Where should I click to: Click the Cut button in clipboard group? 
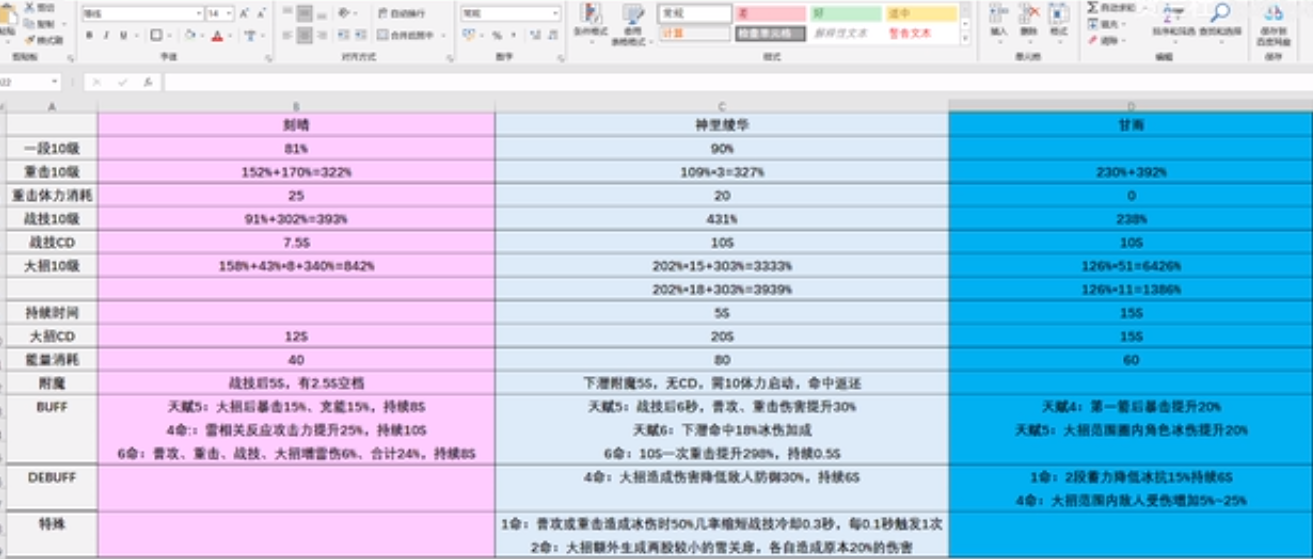pyautogui.click(x=40, y=7)
